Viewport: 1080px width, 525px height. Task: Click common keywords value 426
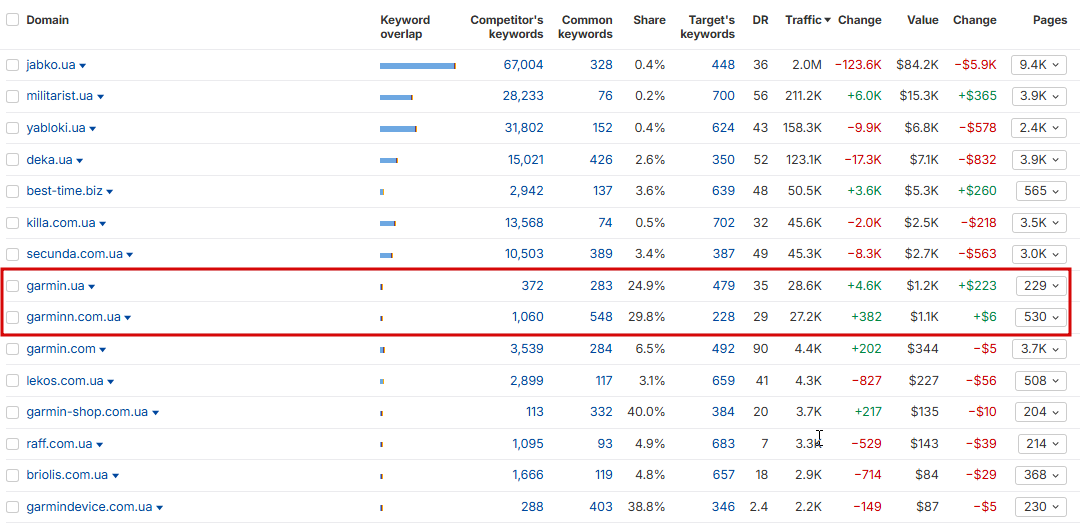pos(601,160)
